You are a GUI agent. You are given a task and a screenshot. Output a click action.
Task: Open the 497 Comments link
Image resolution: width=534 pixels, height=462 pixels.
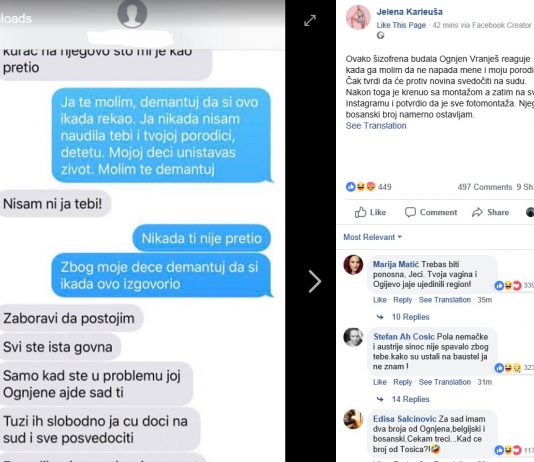(485, 187)
